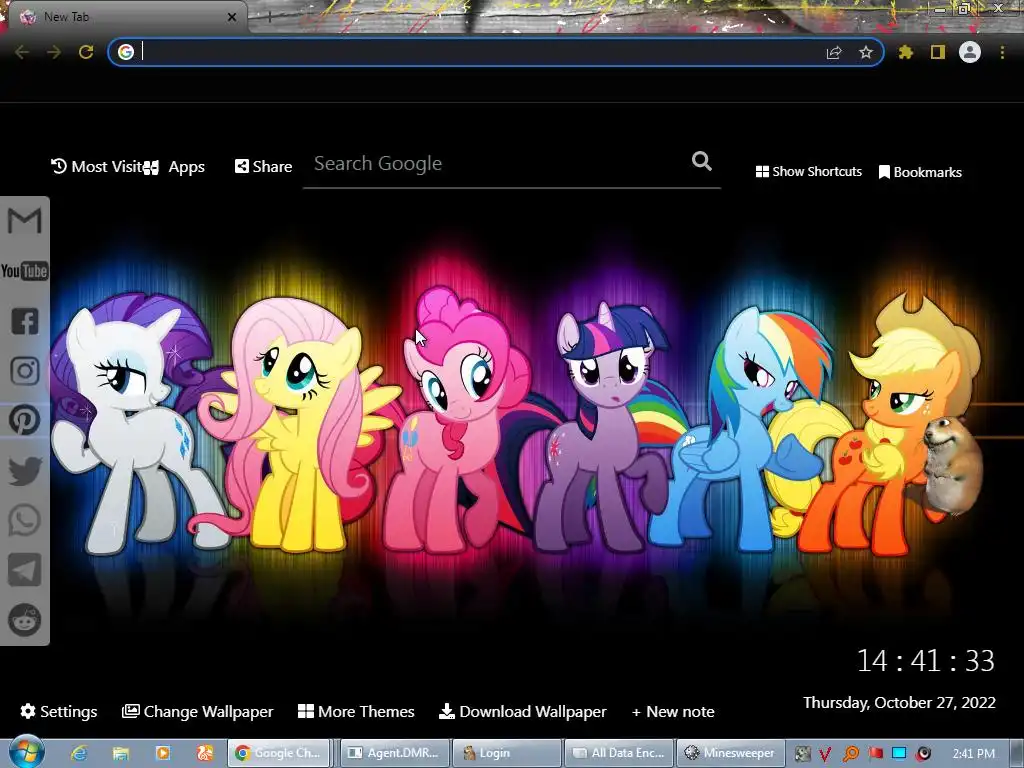Open Gmail from the sidebar

click(24, 221)
